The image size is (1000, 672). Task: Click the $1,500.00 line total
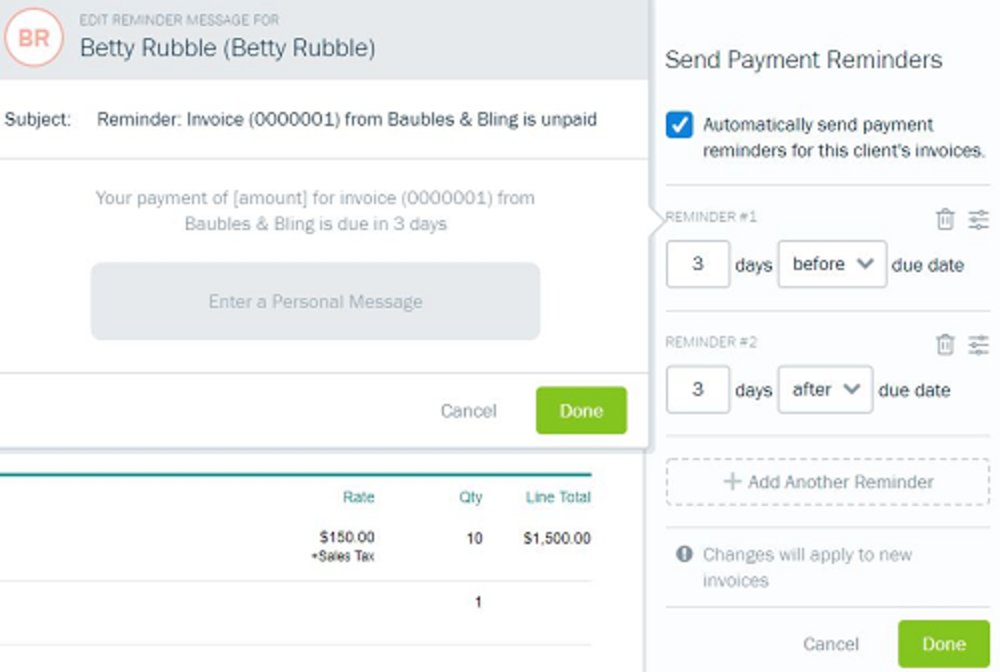coord(557,538)
